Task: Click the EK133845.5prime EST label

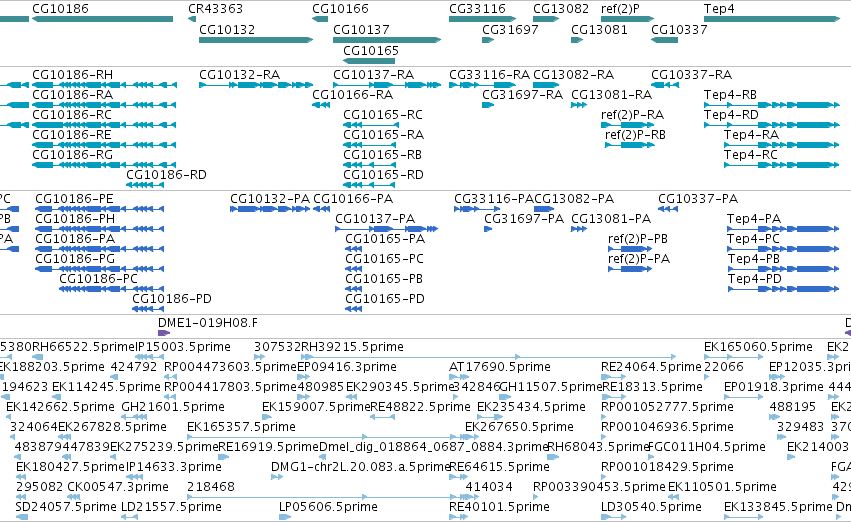Action: [x=778, y=507]
